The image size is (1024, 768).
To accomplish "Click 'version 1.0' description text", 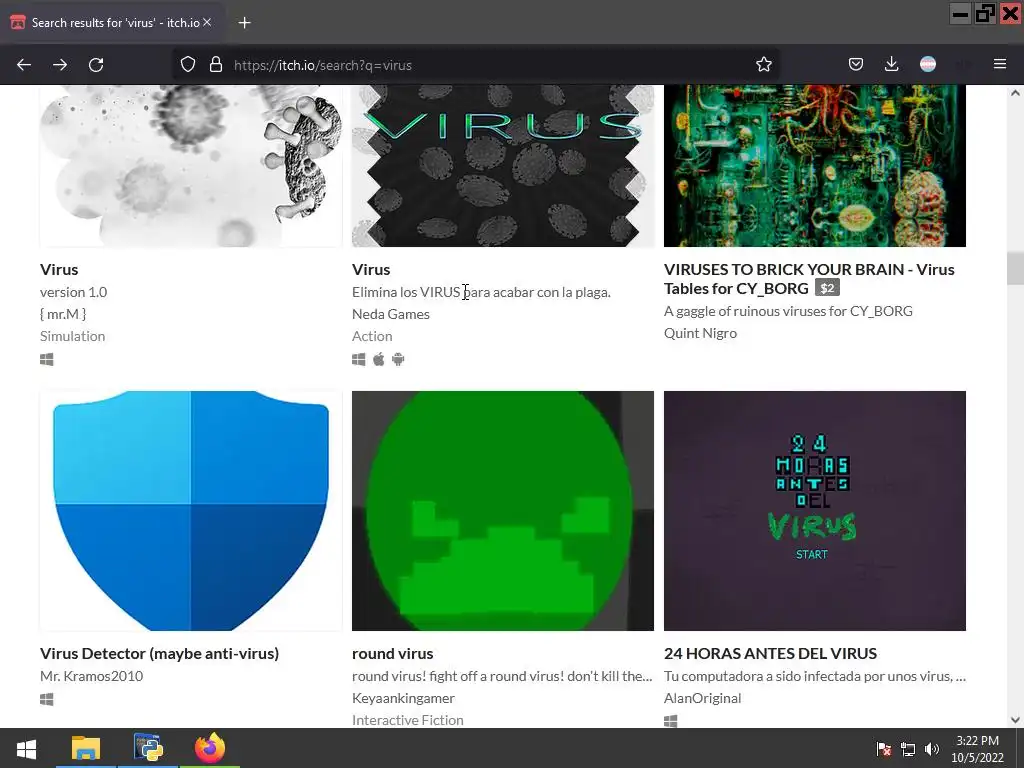I will click(73, 292).
